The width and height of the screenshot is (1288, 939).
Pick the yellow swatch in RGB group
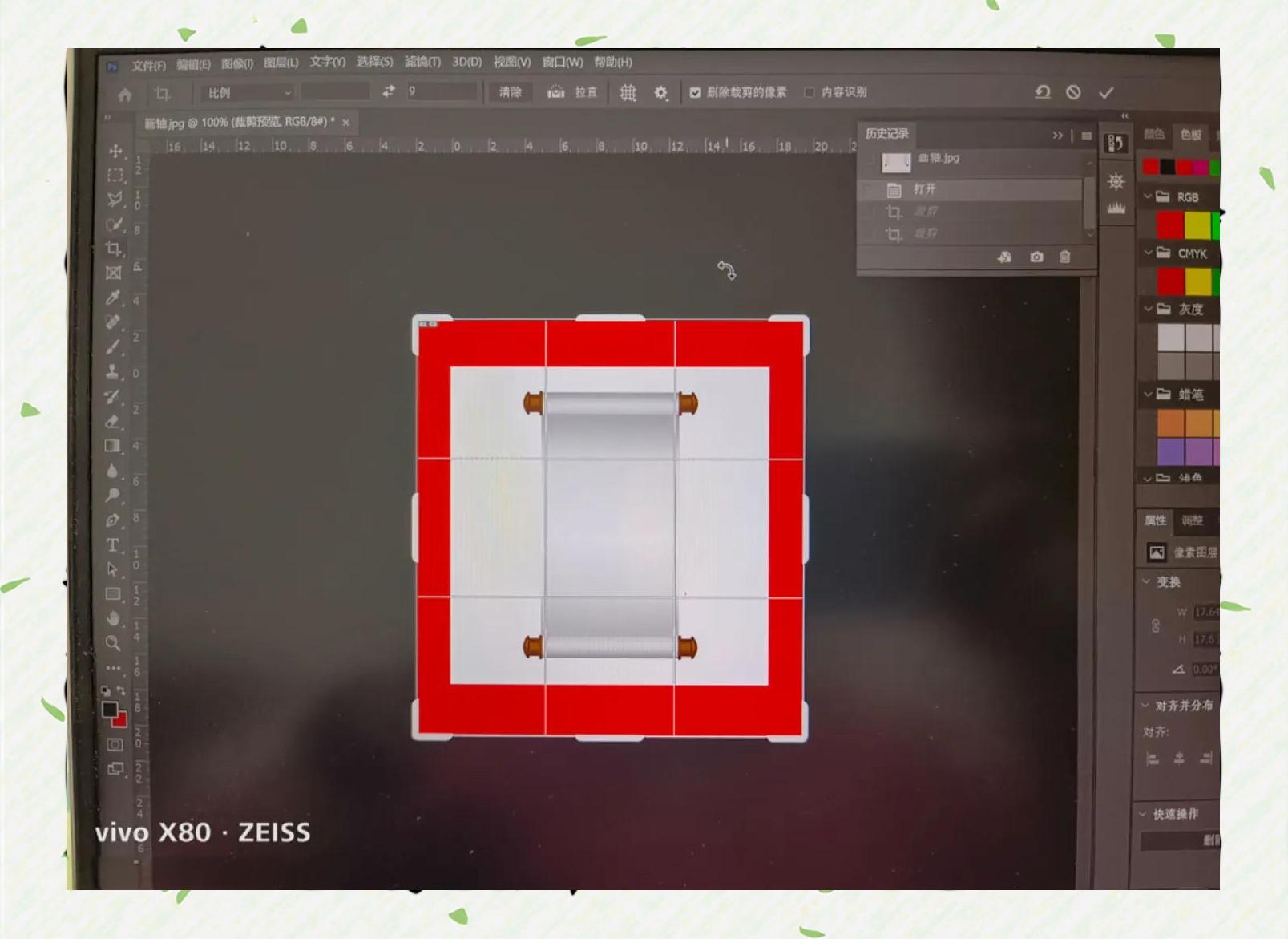pyautogui.click(x=1197, y=225)
